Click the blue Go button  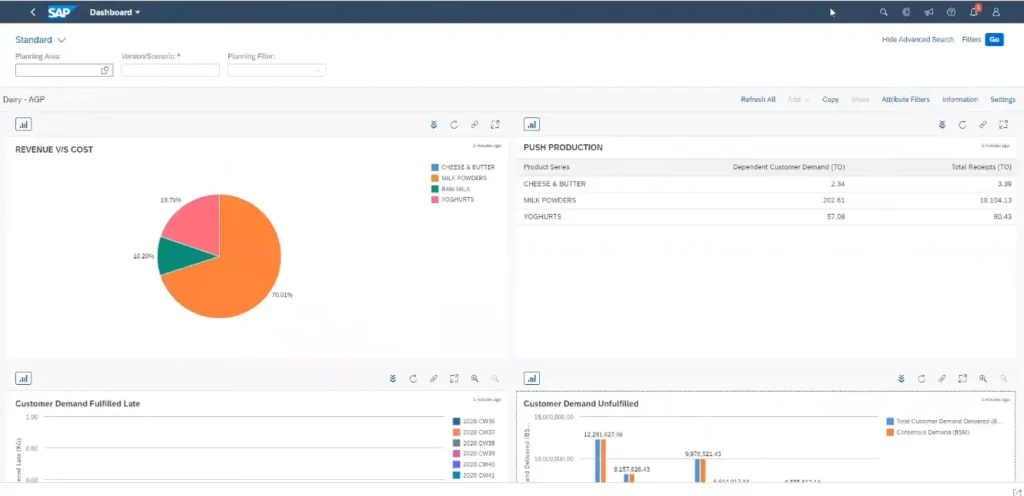(994, 40)
